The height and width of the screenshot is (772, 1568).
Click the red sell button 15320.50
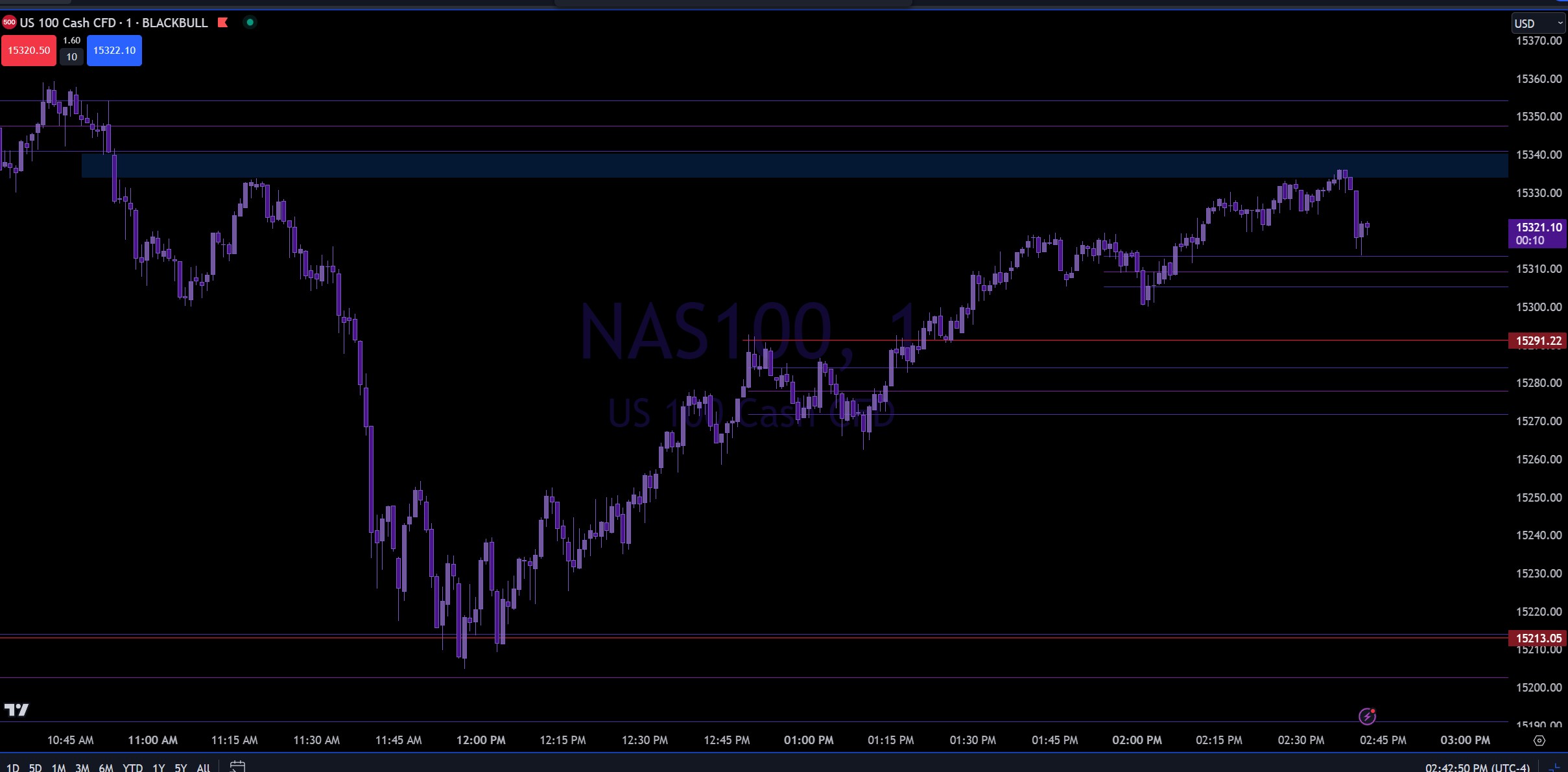coord(29,51)
